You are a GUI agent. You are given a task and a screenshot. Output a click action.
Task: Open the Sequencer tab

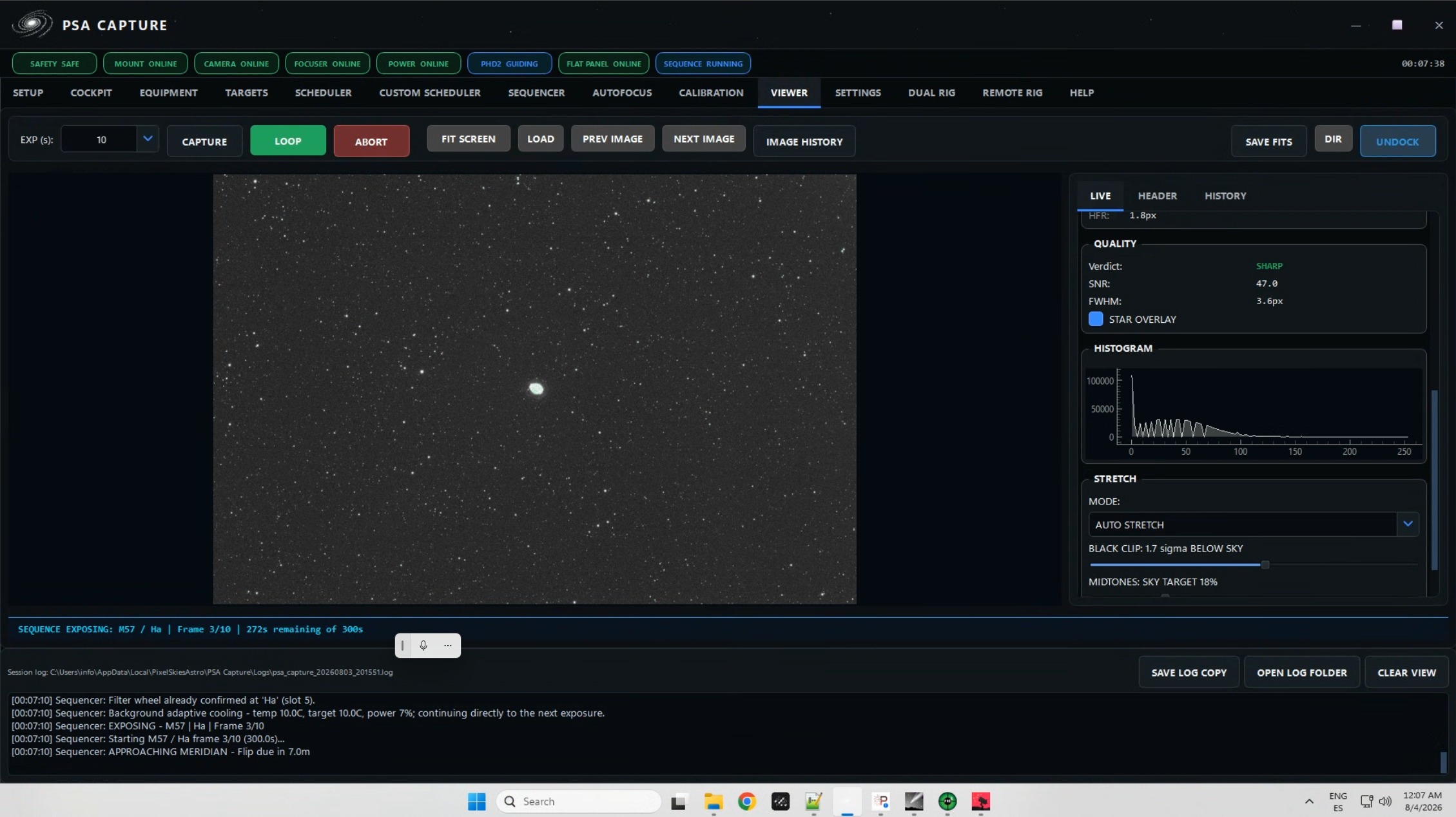(536, 93)
